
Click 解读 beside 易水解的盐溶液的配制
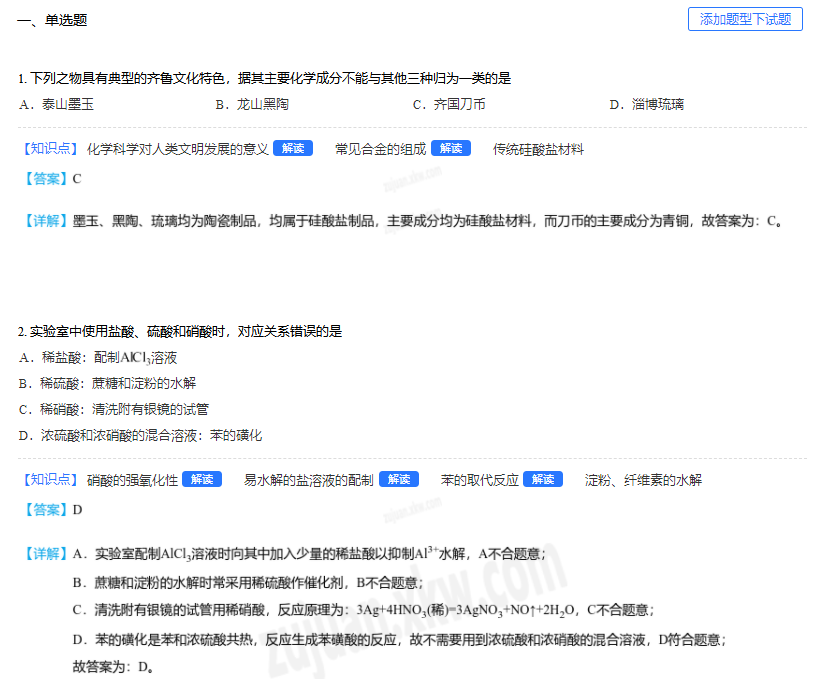(x=398, y=480)
